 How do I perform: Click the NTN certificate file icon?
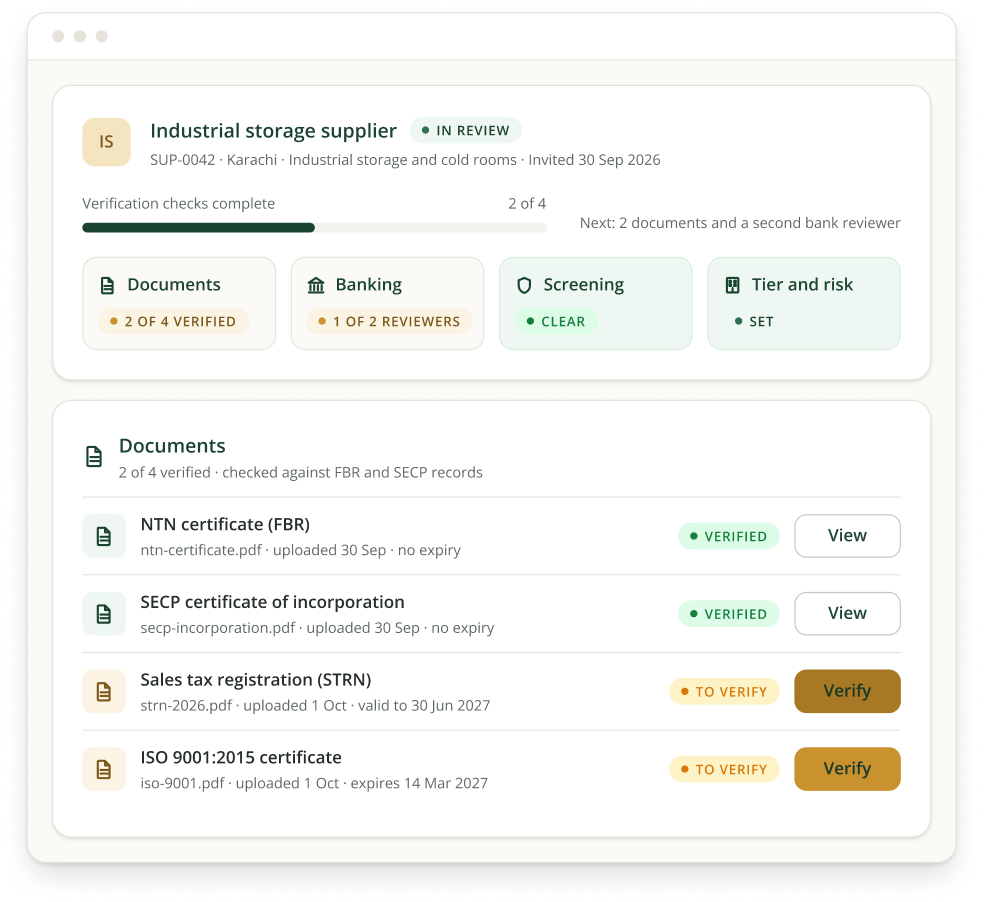point(104,536)
